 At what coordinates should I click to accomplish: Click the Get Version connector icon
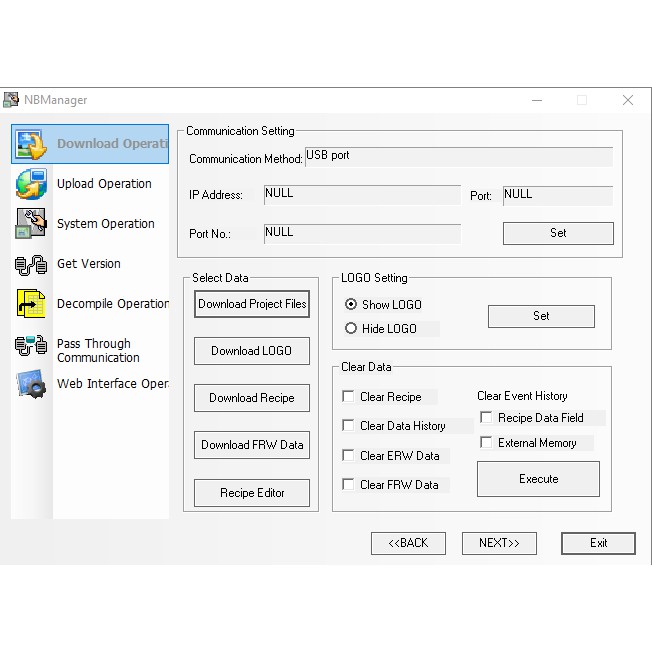point(31,264)
